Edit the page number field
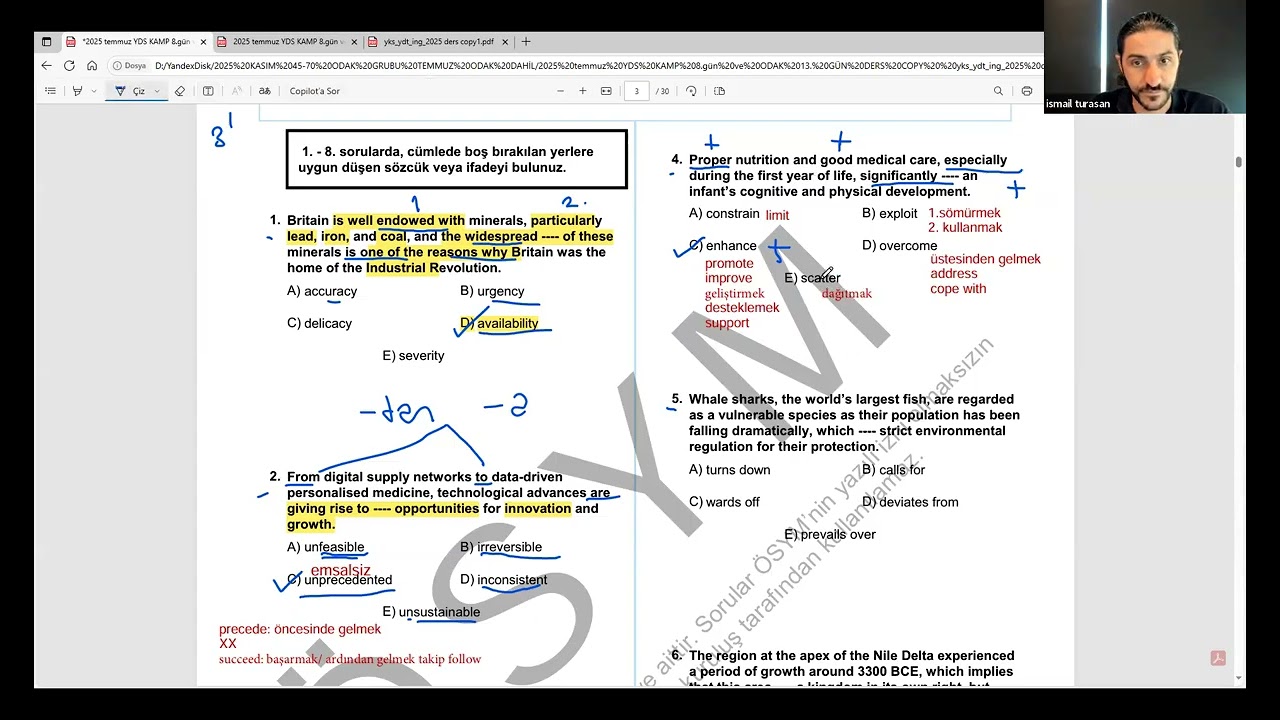The image size is (1280, 720). 637,91
